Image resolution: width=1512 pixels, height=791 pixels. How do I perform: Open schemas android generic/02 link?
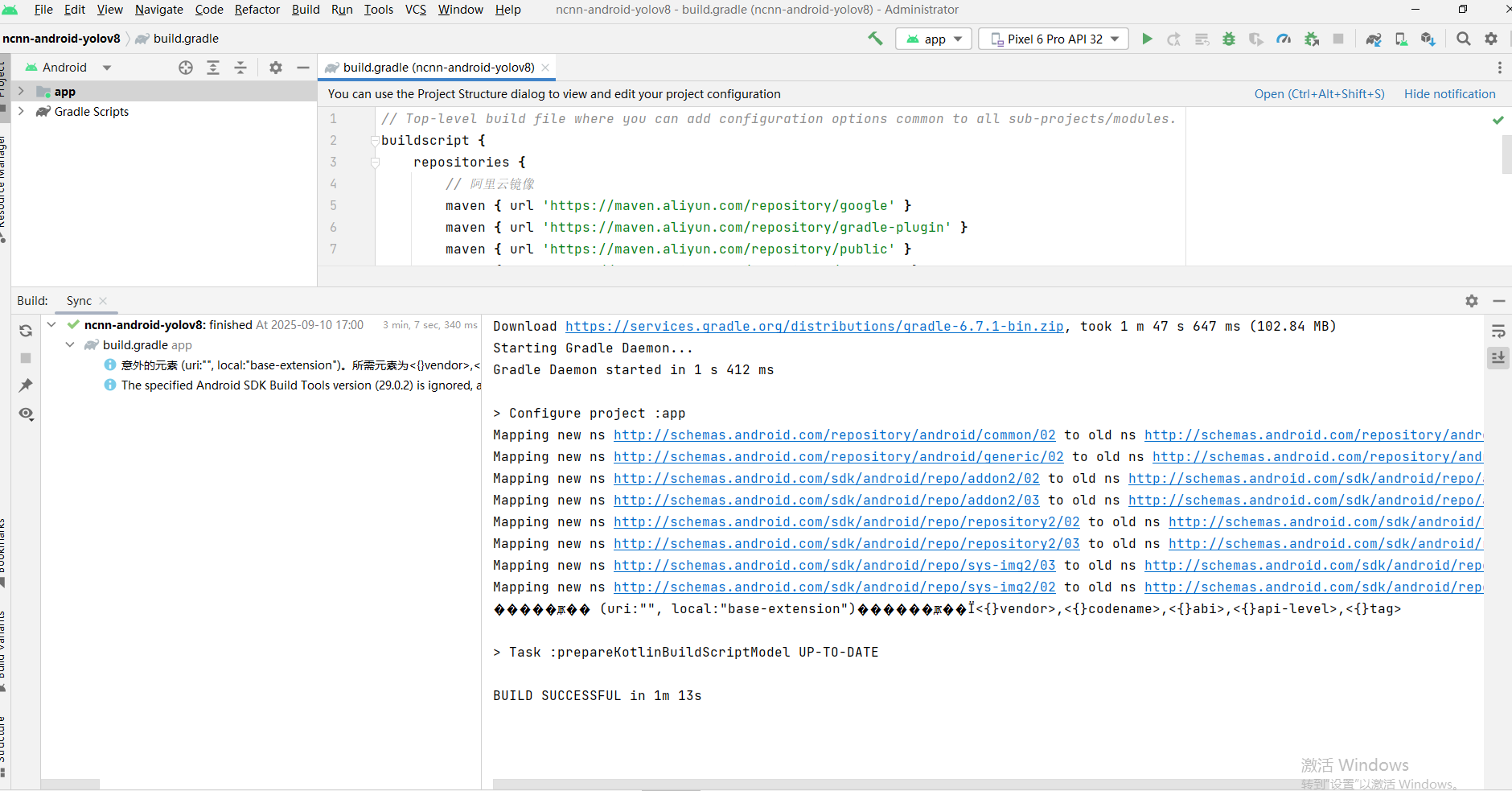[x=838, y=457]
